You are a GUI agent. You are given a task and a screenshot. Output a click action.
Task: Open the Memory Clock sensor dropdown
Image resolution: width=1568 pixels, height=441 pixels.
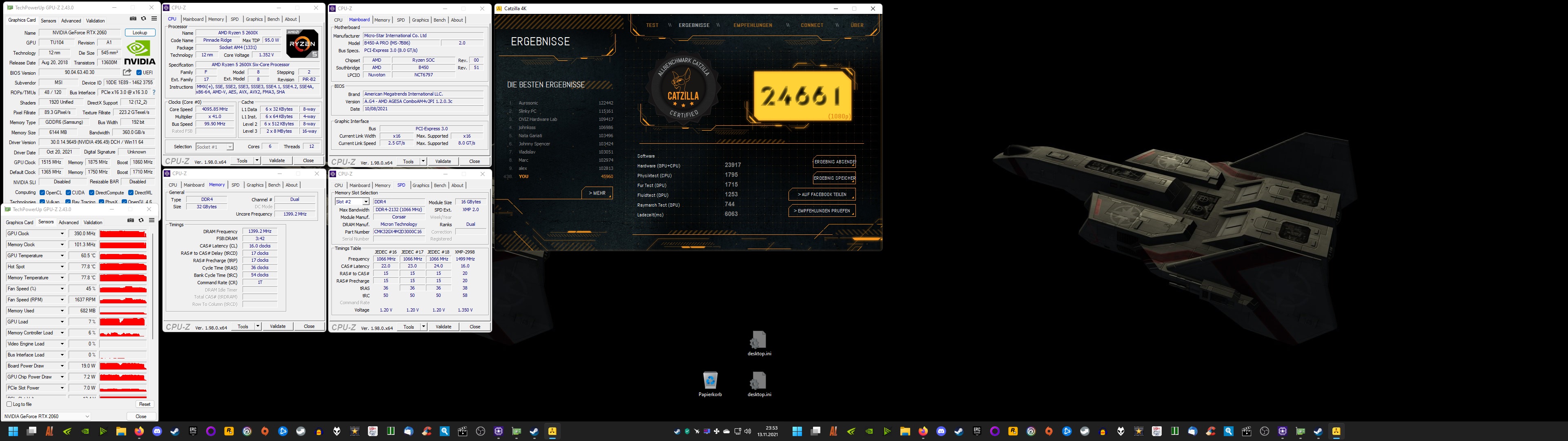click(62, 245)
